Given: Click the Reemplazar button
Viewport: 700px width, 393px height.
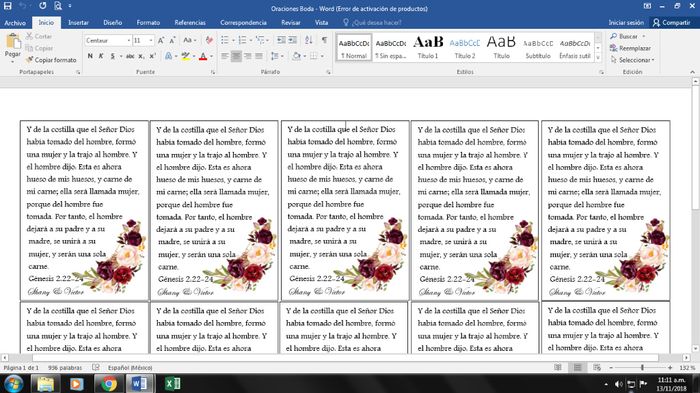Looking at the screenshot, I should 630,48.
